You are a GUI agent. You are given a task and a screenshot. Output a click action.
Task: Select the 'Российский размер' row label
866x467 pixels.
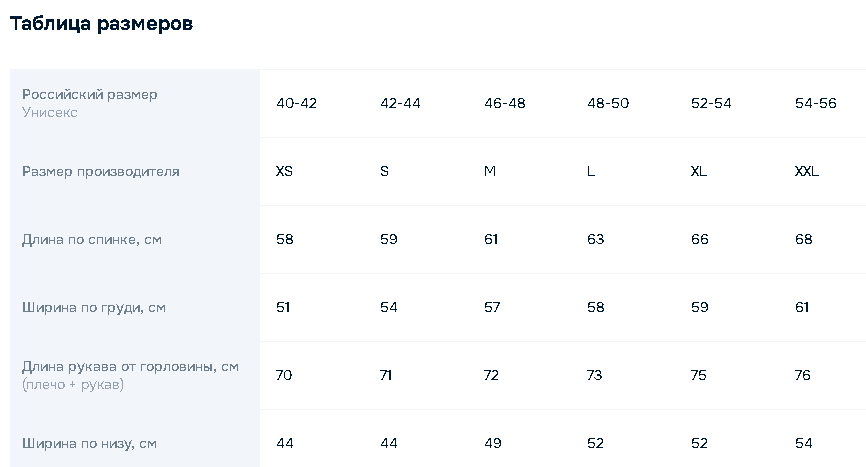pyautogui.click(x=90, y=94)
